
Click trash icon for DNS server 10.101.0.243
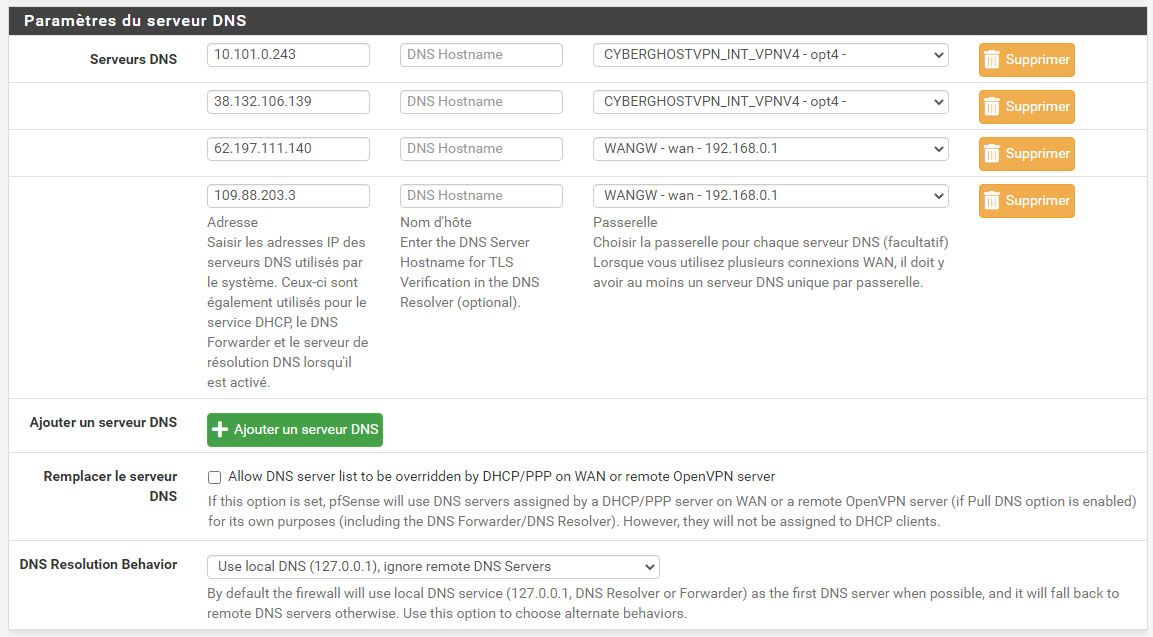[992, 60]
